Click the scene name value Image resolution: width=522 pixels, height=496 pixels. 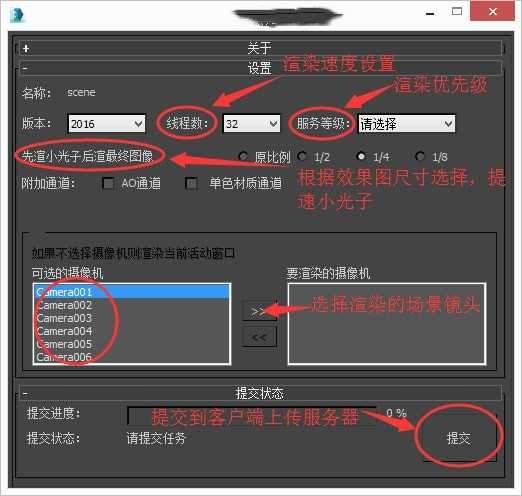coord(81,92)
